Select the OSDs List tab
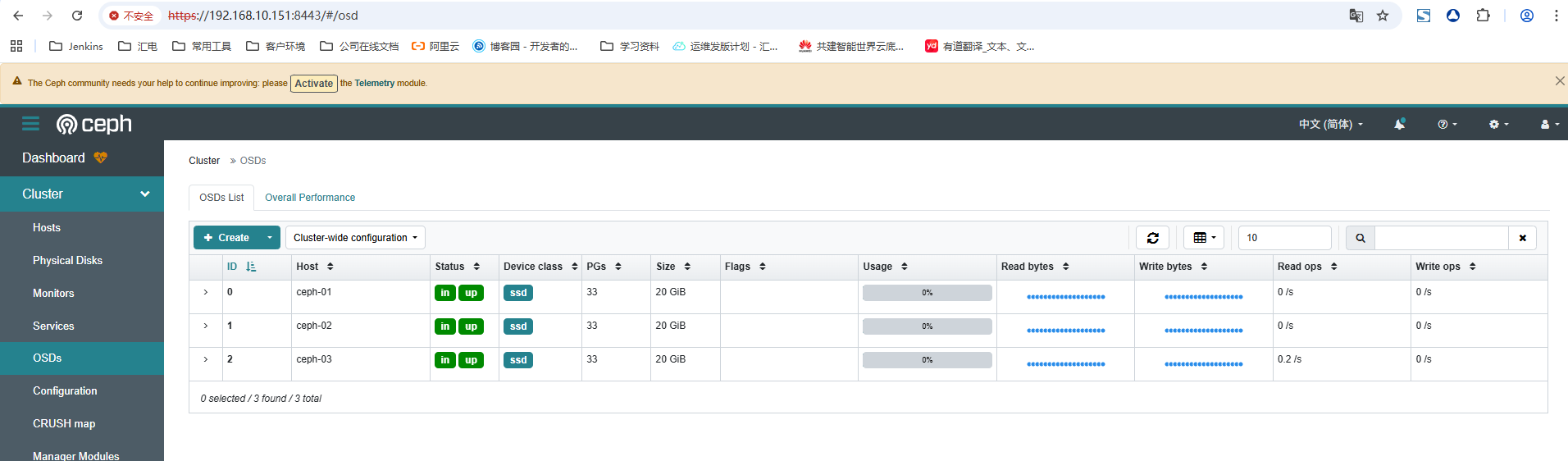The width and height of the screenshot is (1568, 461). [x=221, y=198]
